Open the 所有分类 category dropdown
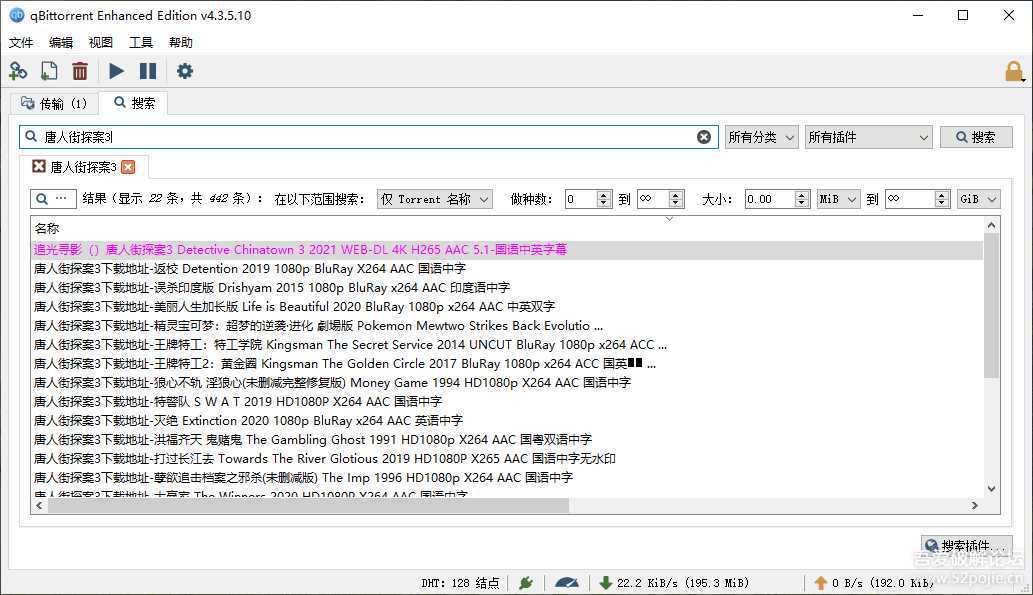Viewport: 1033px width, 595px height. 761,137
